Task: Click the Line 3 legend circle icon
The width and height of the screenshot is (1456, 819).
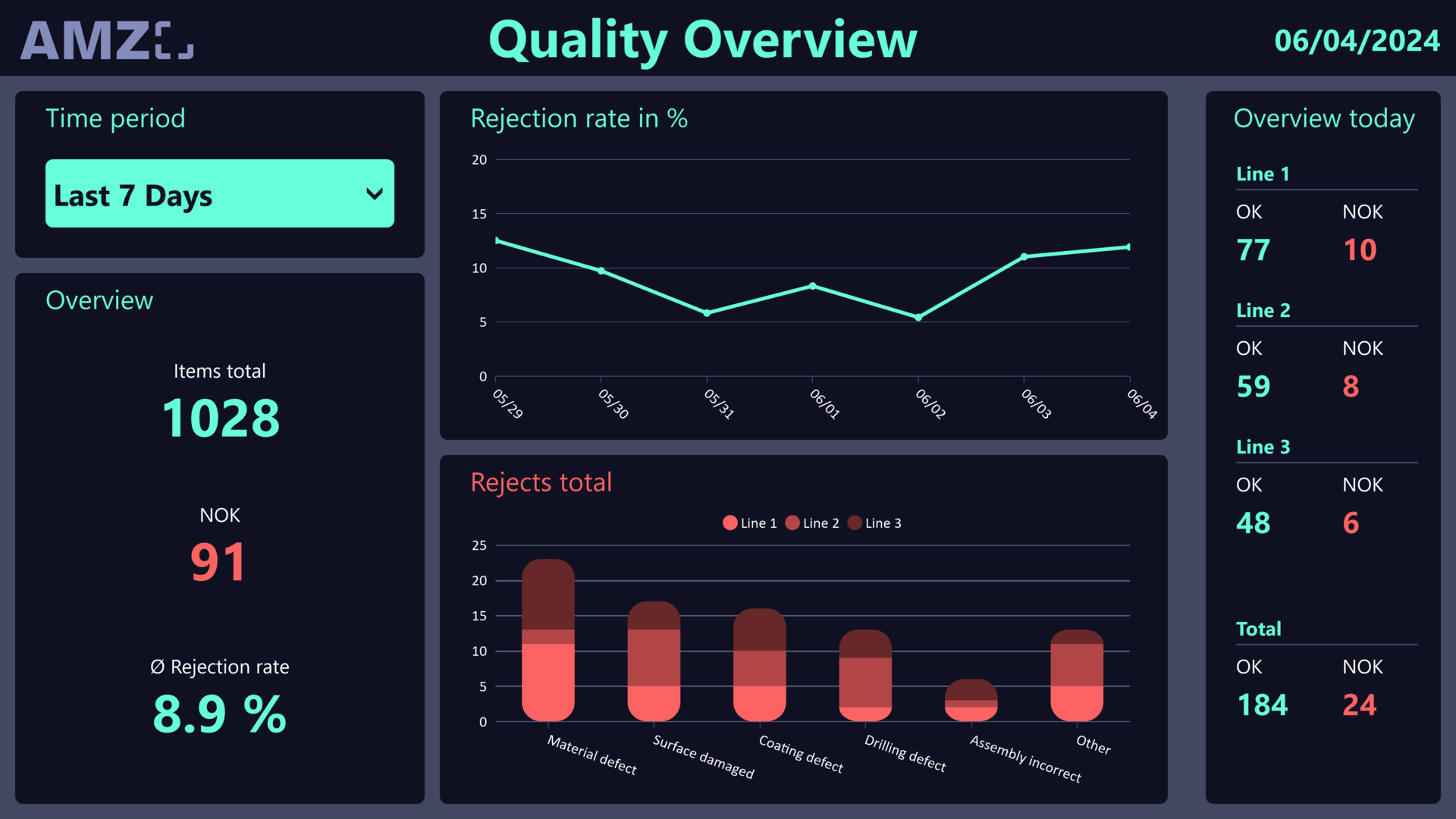Action: click(x=855, y=522)
